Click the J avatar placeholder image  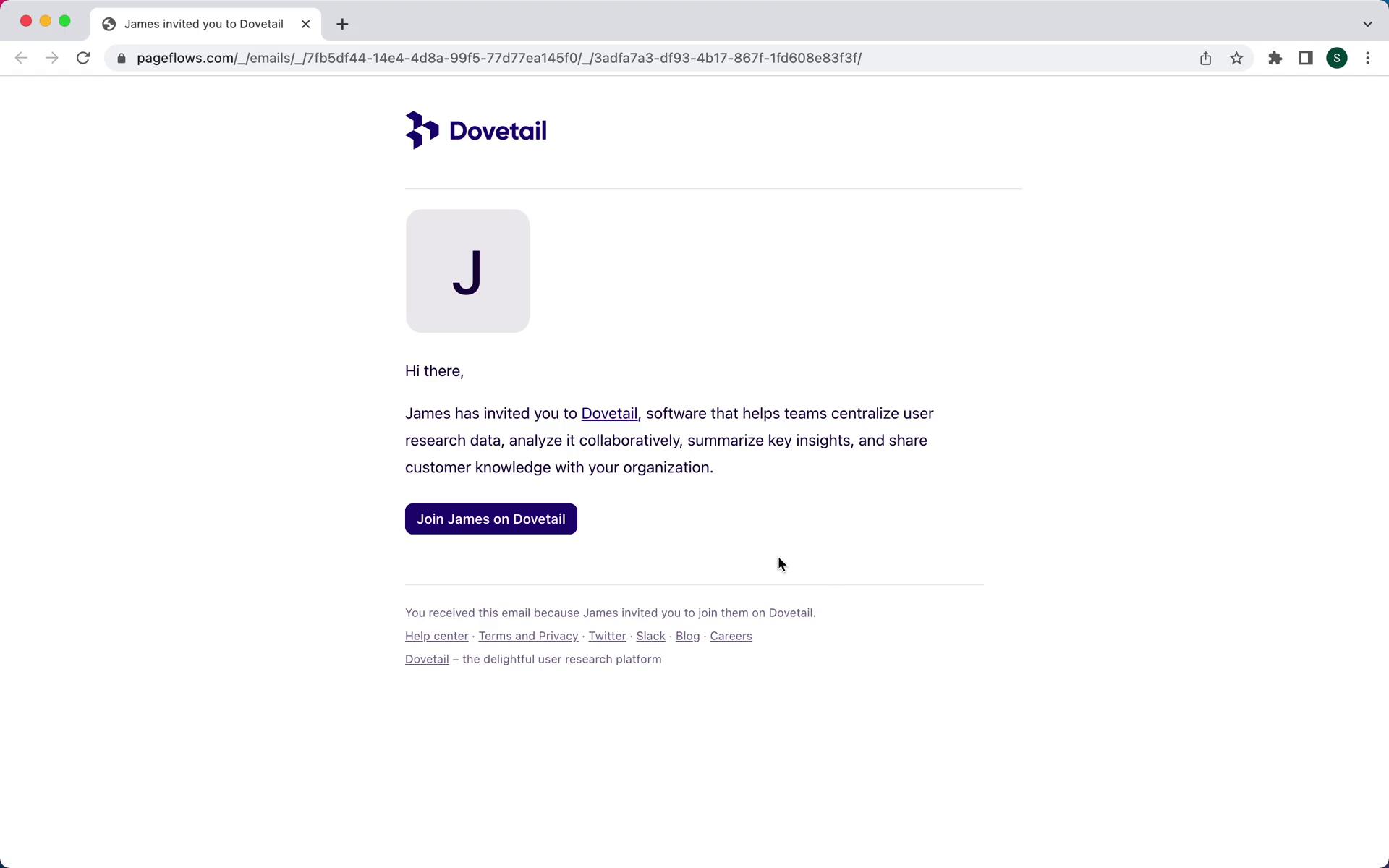[467, 270]
